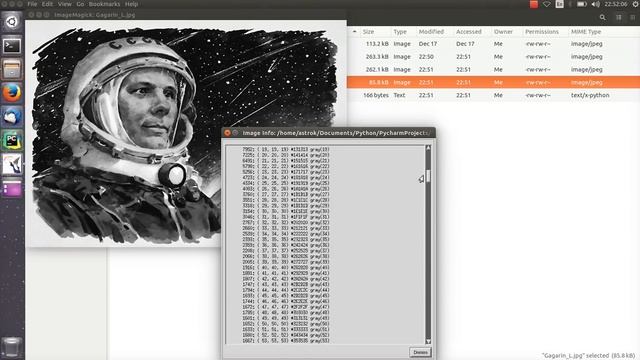Open the Bluetooth indicator
This screenshot has height=360, width=640.
pos(570,4)
